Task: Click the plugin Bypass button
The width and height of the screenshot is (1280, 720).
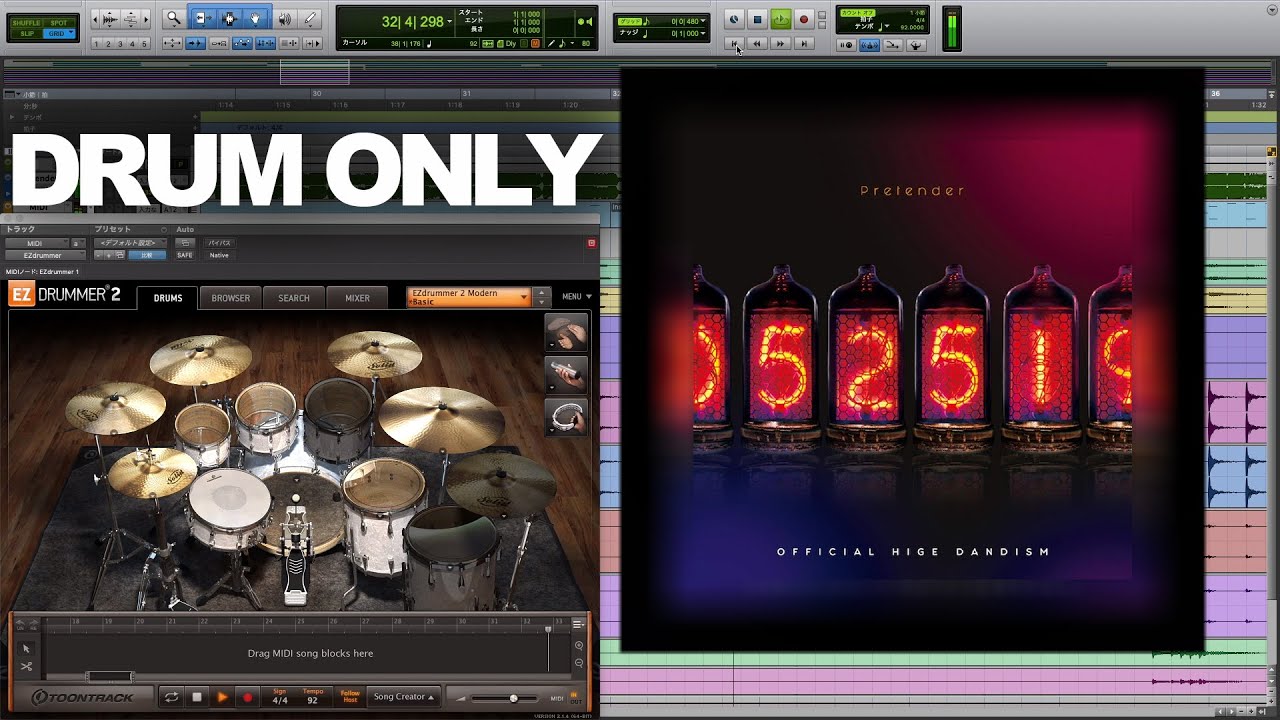Action: click(220, 242)
